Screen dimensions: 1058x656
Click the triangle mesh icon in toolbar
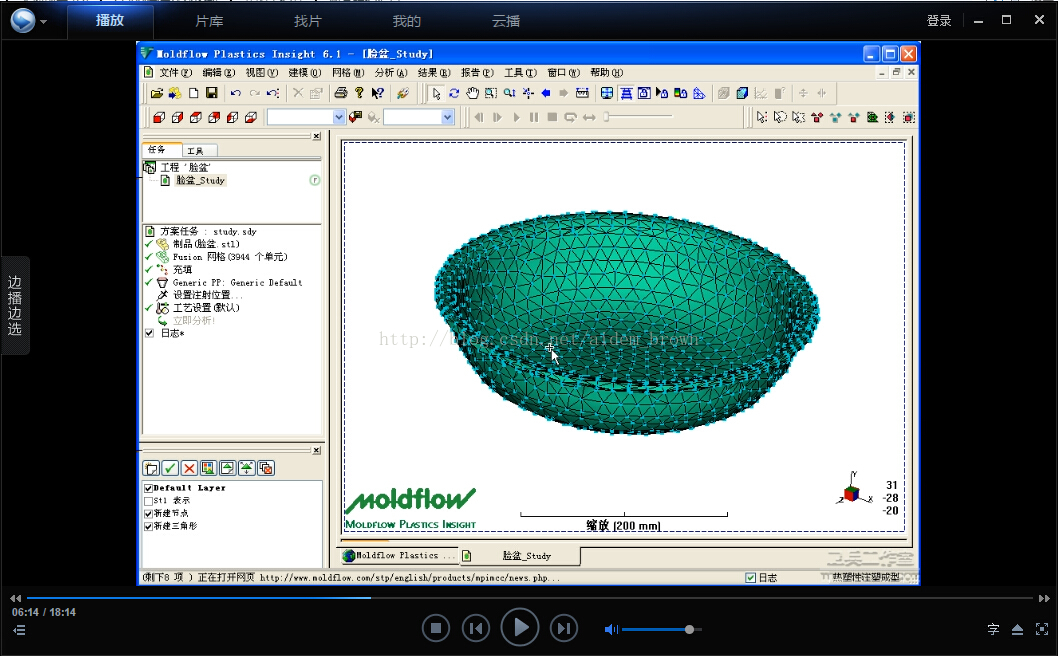699,93
